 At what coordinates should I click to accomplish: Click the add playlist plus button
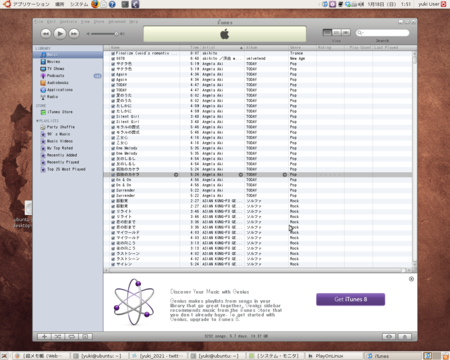pyautogui.click(x=44, y=337)
